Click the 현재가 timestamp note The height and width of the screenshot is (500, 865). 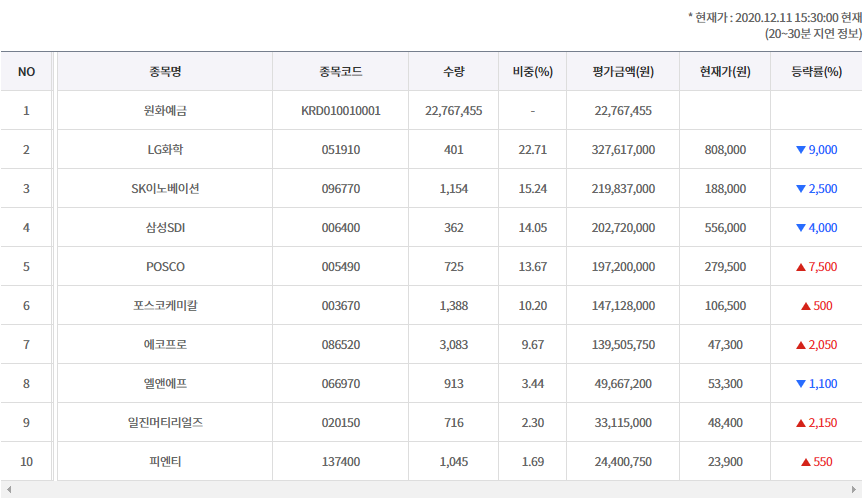point(775,18)
